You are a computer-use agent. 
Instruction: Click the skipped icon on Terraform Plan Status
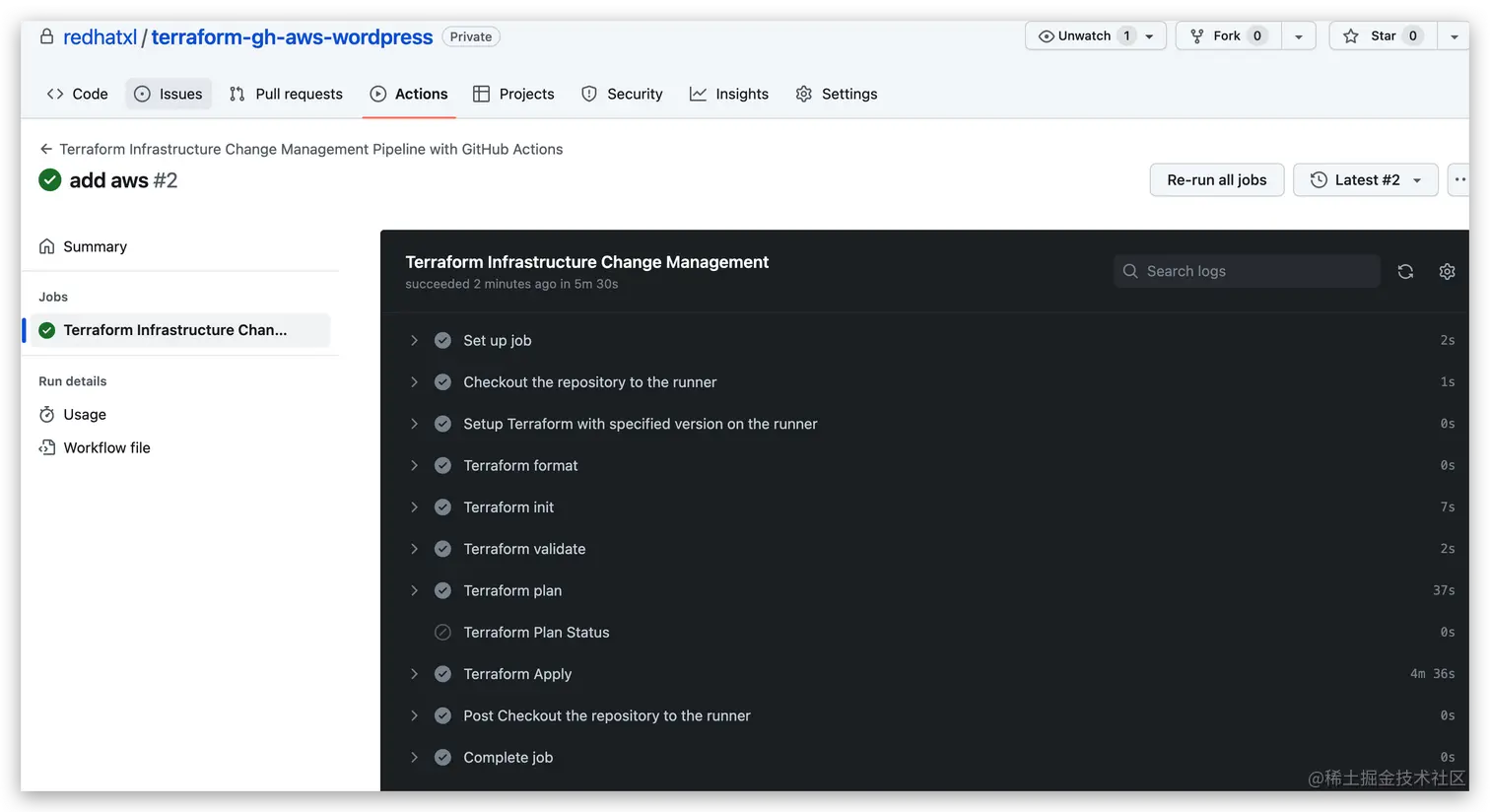point(443,633)
